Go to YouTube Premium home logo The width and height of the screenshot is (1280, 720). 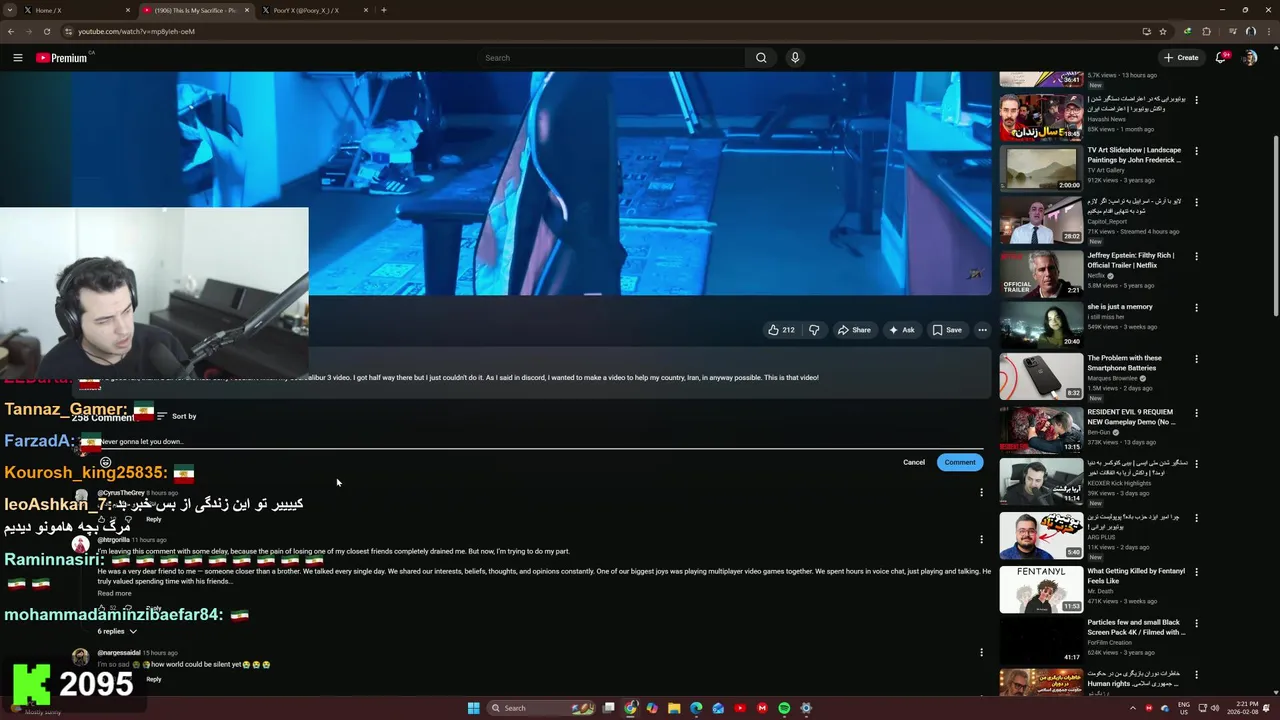[62, 58]
